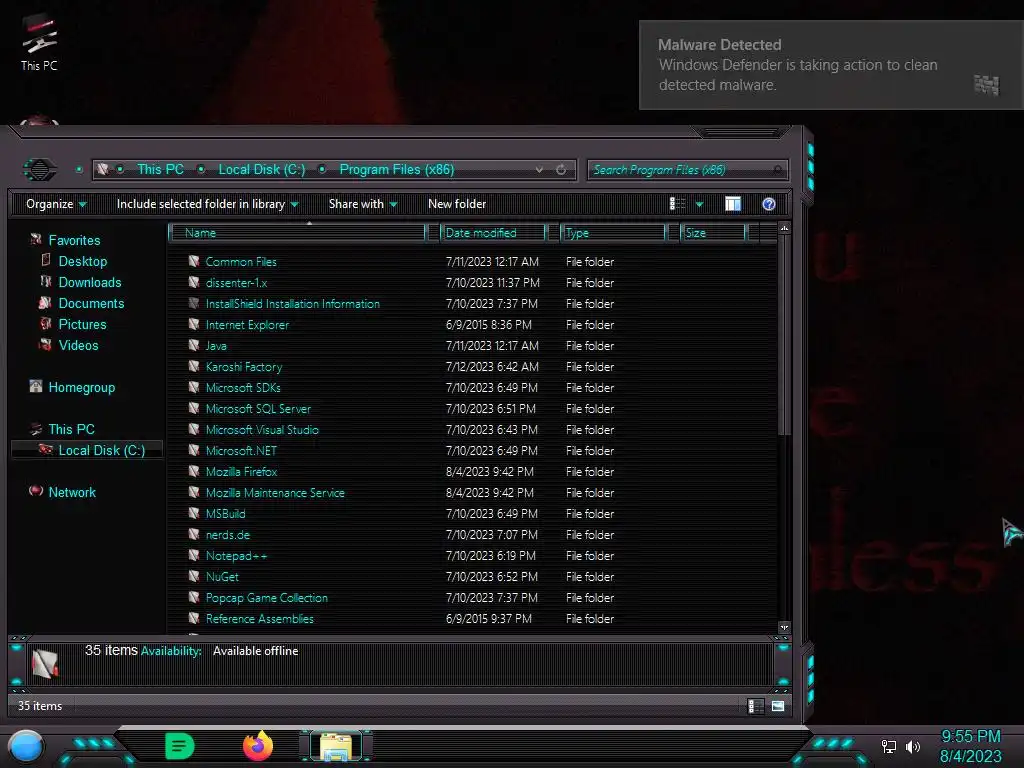Toggle the preview pane icon
The height and width of the screenshot is (768, 1024).
tap(733, 204)
